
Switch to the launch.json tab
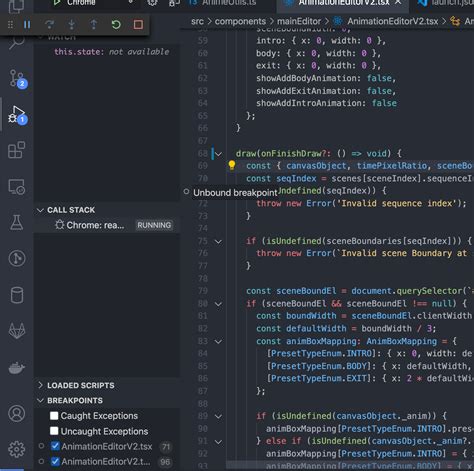tap(447, 3)
